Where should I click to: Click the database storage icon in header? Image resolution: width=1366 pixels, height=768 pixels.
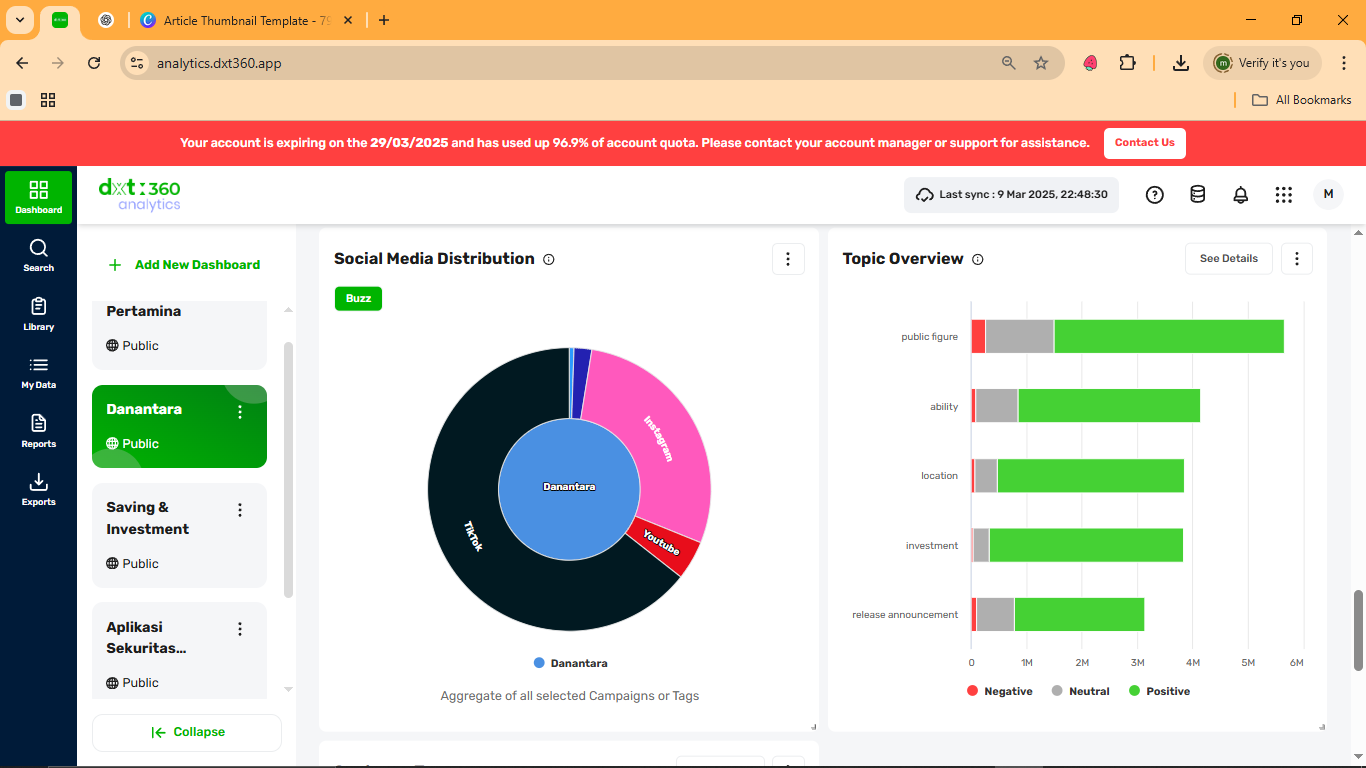pyautogui.click(x=1197, y=195)
